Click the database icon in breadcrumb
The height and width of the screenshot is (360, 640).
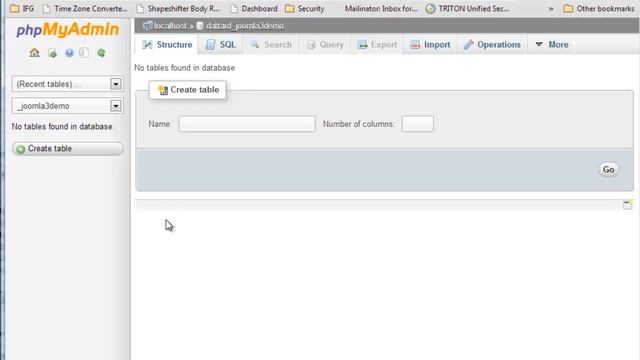[x=200, y=26]
